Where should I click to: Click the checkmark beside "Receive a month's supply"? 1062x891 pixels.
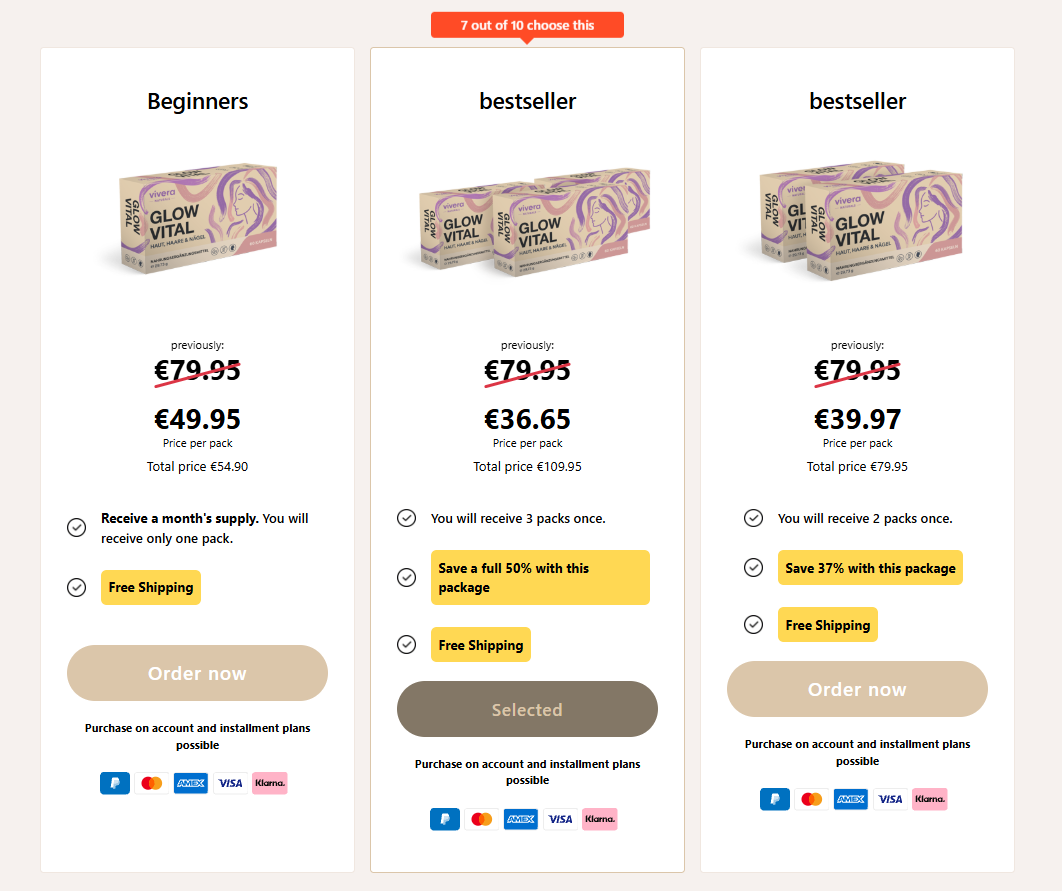[x=76, y=528]
